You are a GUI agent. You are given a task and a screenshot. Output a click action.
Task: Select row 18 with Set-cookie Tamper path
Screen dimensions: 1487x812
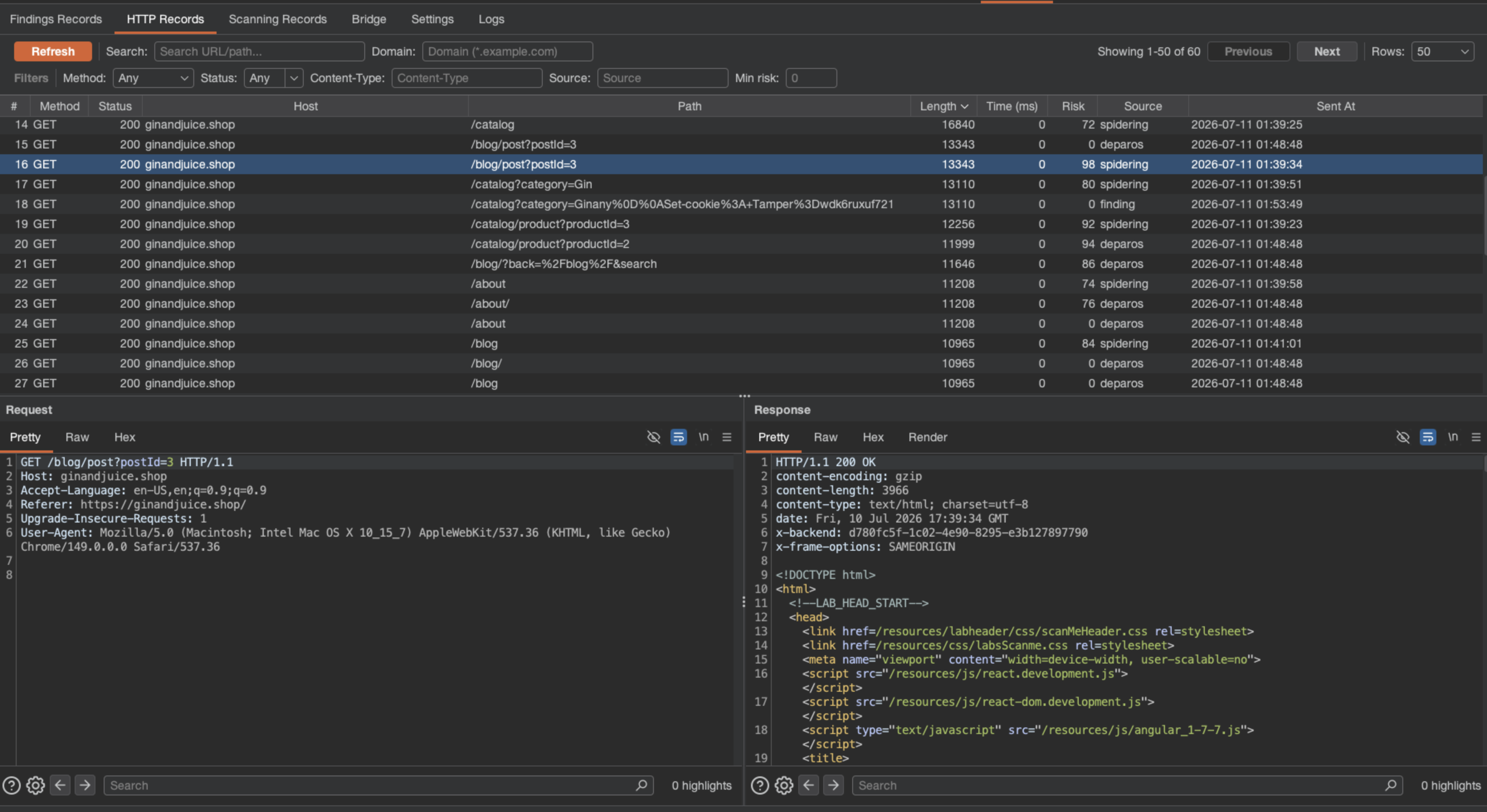741,204
